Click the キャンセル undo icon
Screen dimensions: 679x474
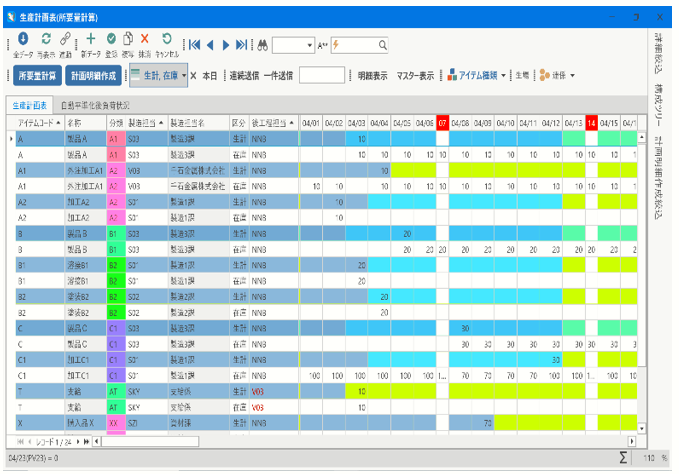point(166,39)
